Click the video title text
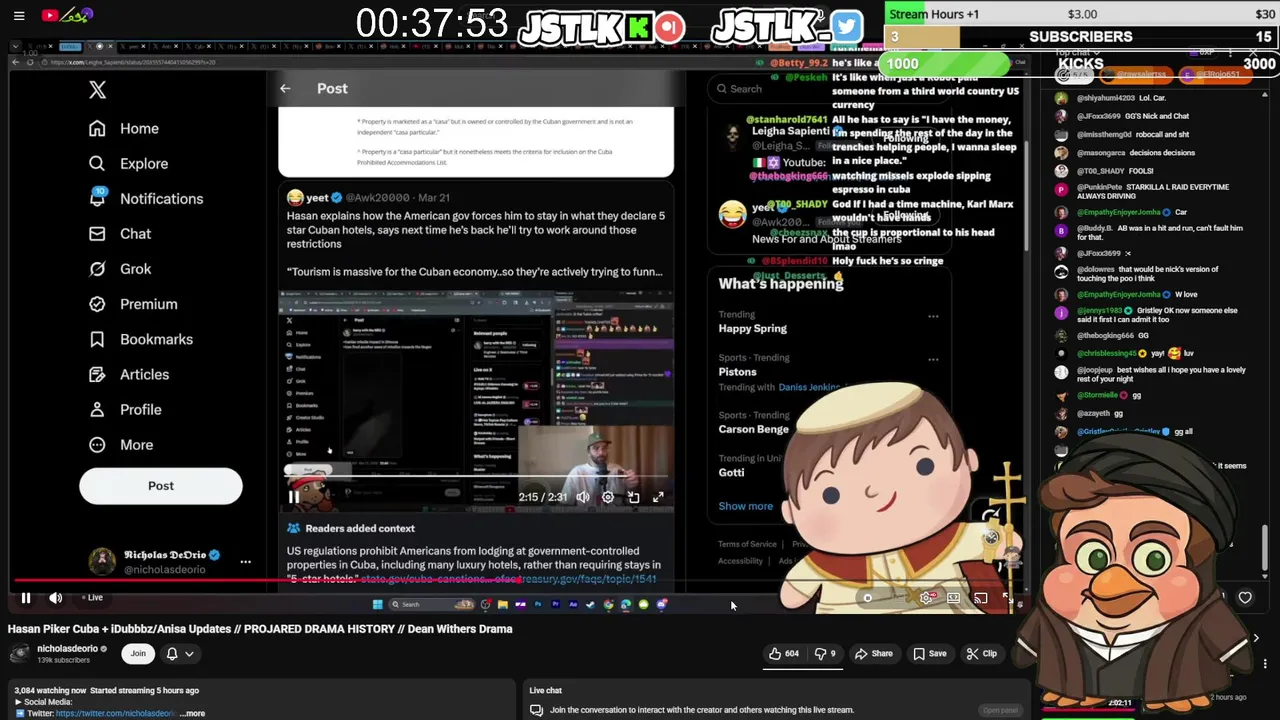 (260, 629)
